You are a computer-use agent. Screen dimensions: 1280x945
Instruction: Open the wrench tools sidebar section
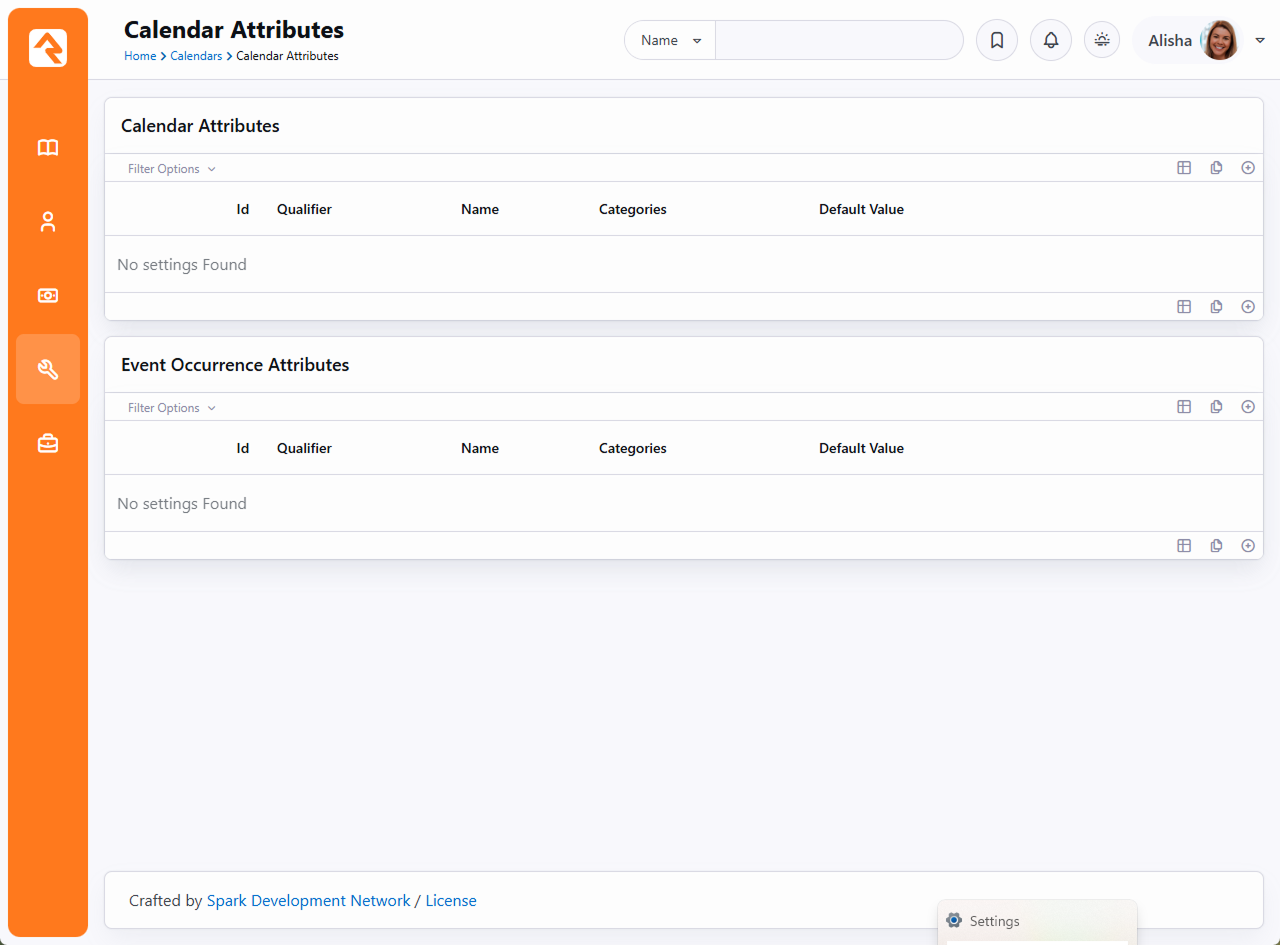tap(48, 369)
